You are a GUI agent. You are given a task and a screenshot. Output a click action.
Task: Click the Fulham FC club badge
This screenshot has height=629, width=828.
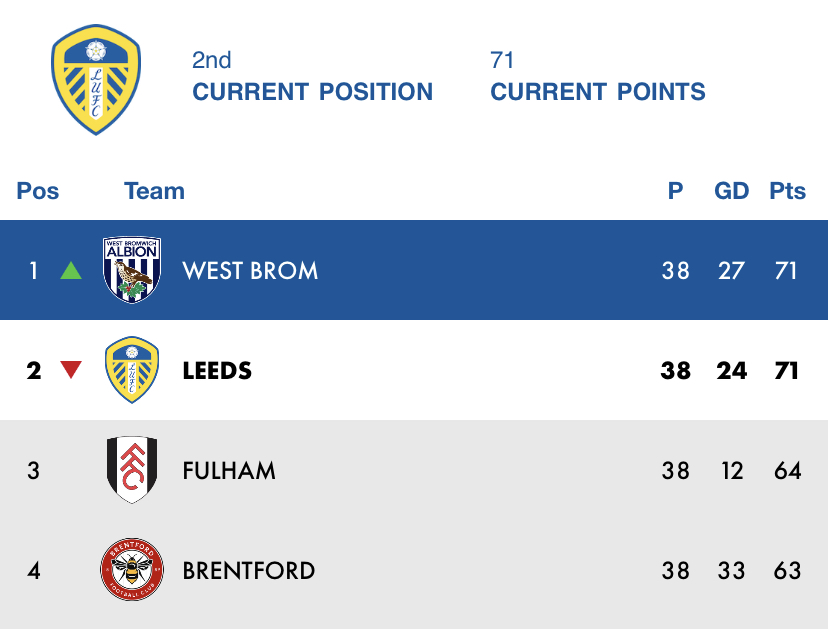click(x=132, y=470)
